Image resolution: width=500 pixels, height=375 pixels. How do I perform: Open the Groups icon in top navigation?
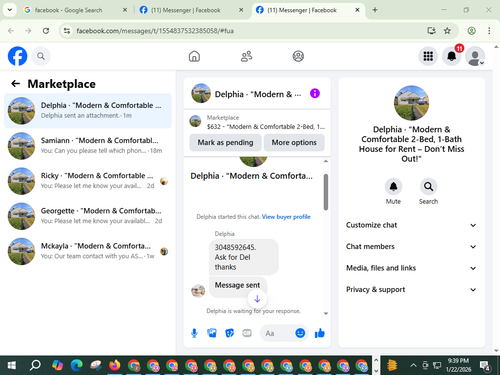298,56
